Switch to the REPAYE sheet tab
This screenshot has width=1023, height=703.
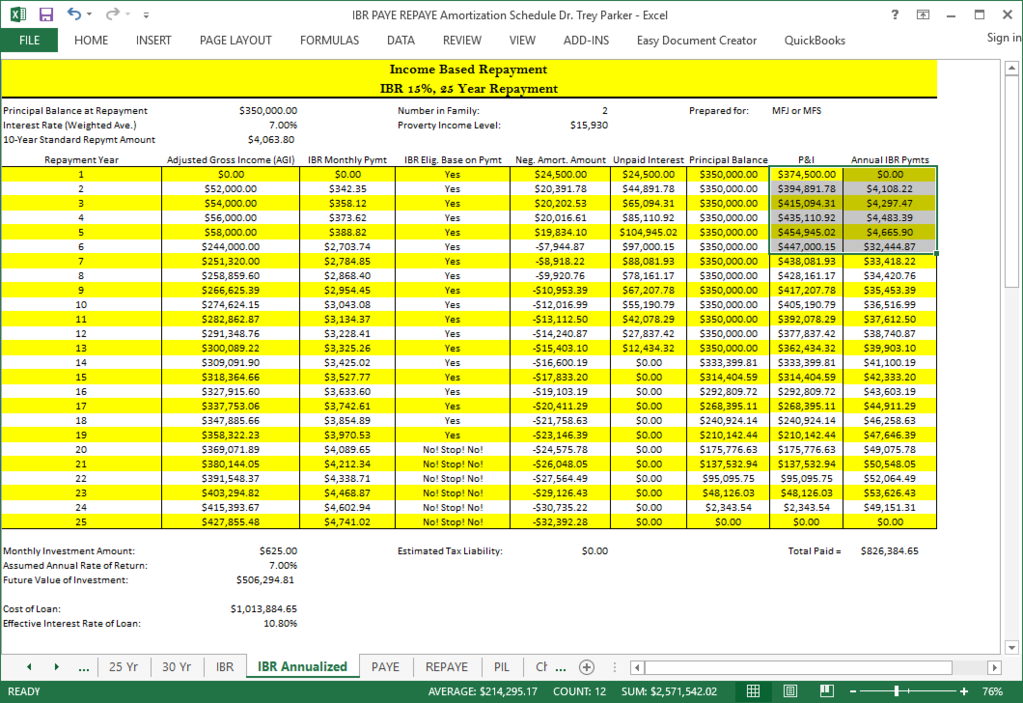pyautogui.click(x=447, y=667)
